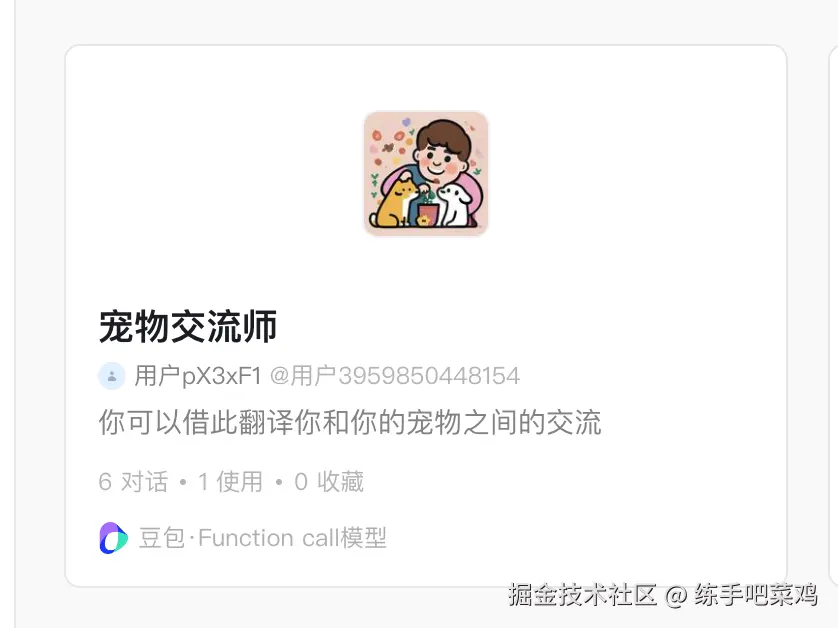The image size is (838, 628).
Task: Toggle the 0 收藏 favorites count
Action: 329,482
